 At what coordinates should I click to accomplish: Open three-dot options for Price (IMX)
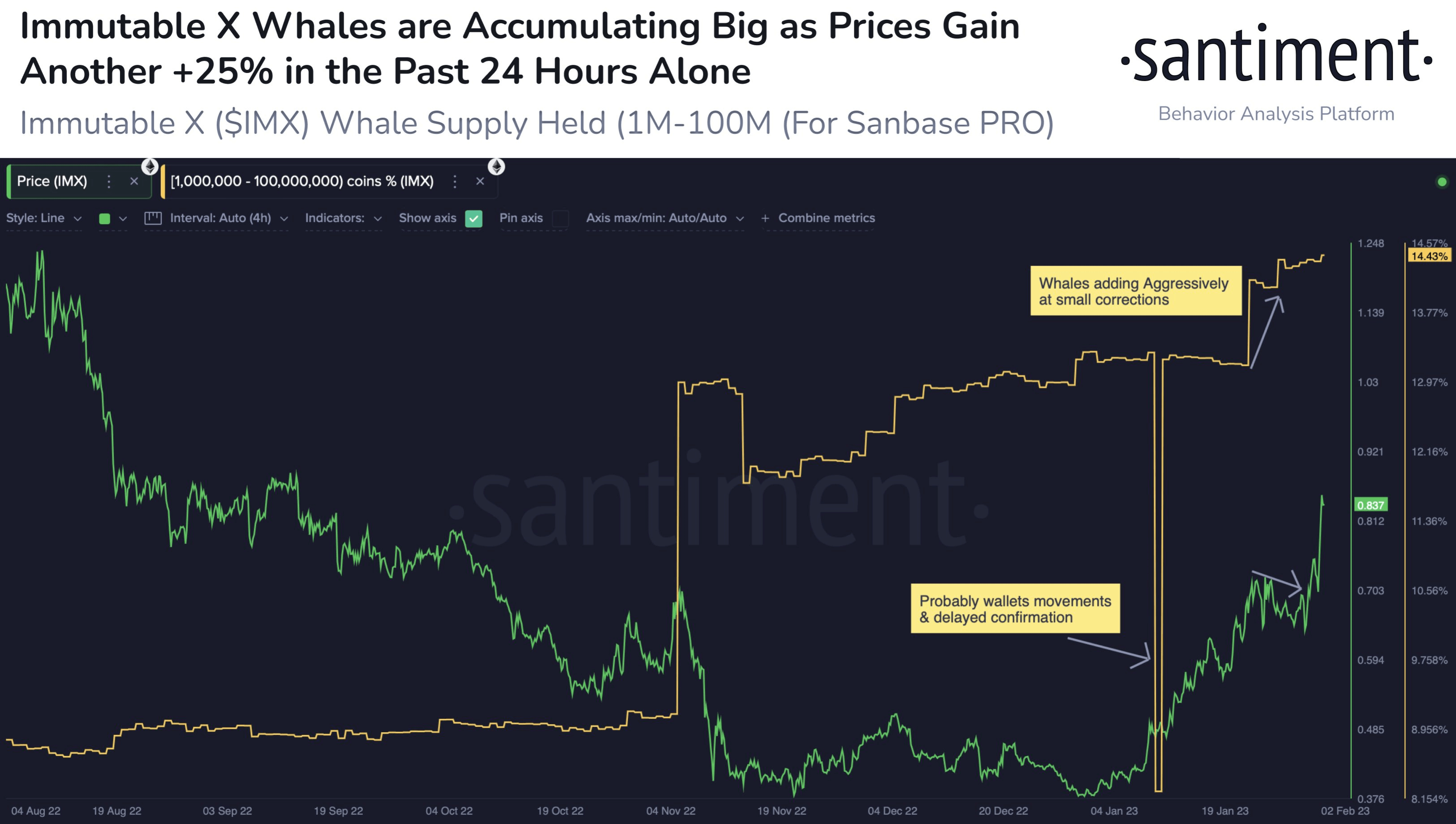(109, 181)
